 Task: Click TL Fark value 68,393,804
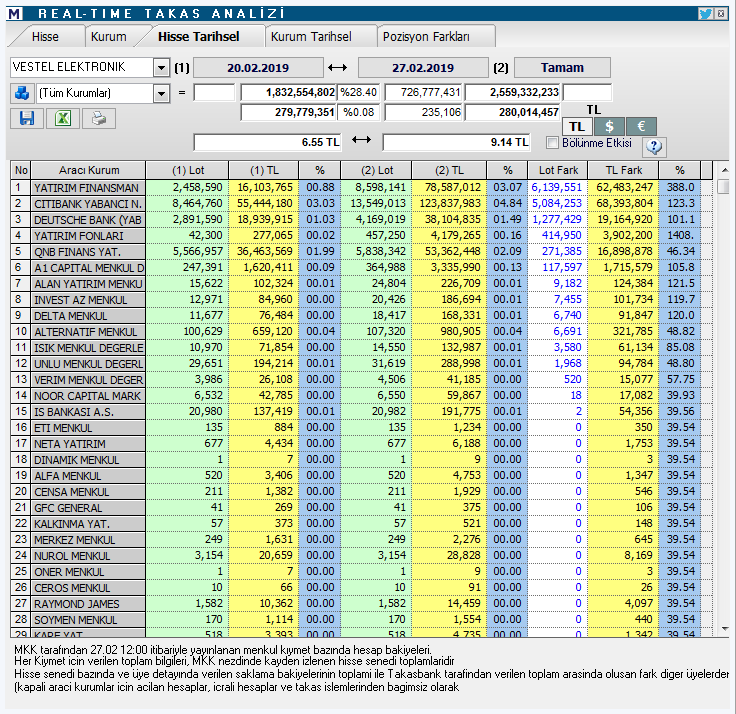coord(624,203)
